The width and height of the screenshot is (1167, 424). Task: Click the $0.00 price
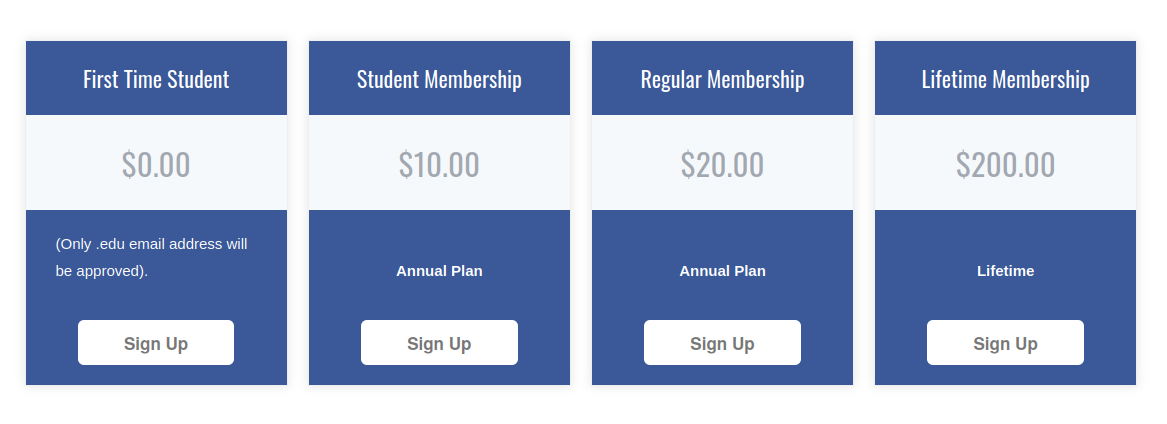click(156, 164)
